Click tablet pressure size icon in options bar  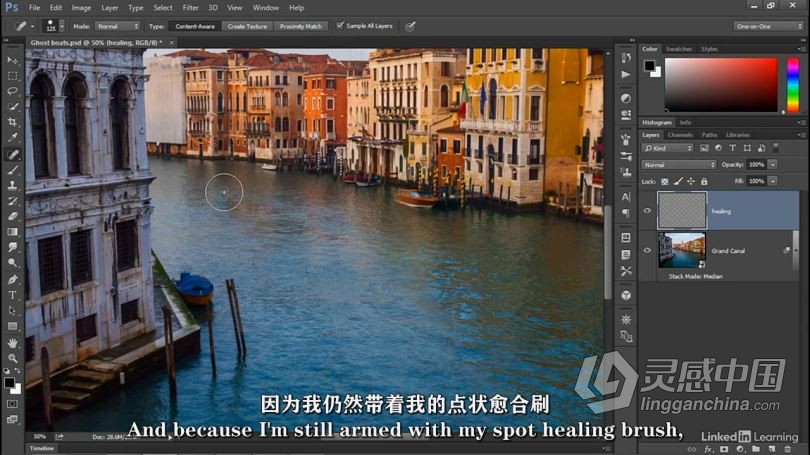410,26
